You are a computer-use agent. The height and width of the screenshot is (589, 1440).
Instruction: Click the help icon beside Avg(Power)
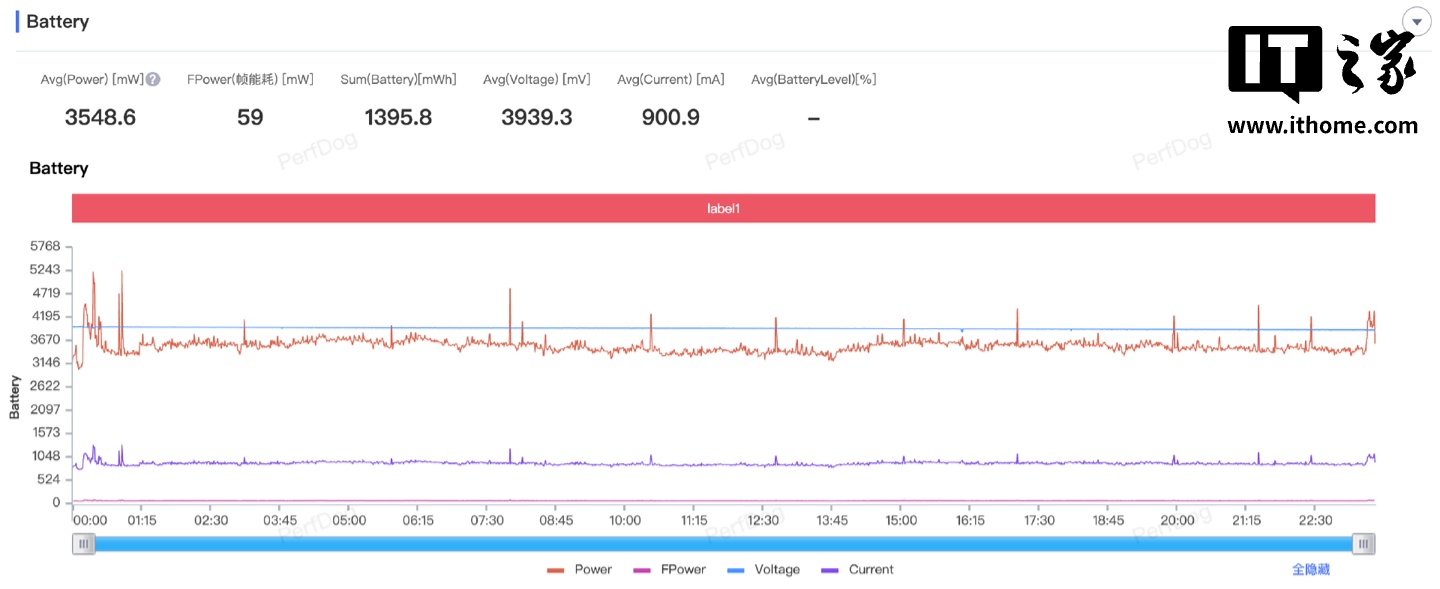[x=153, y=80]
